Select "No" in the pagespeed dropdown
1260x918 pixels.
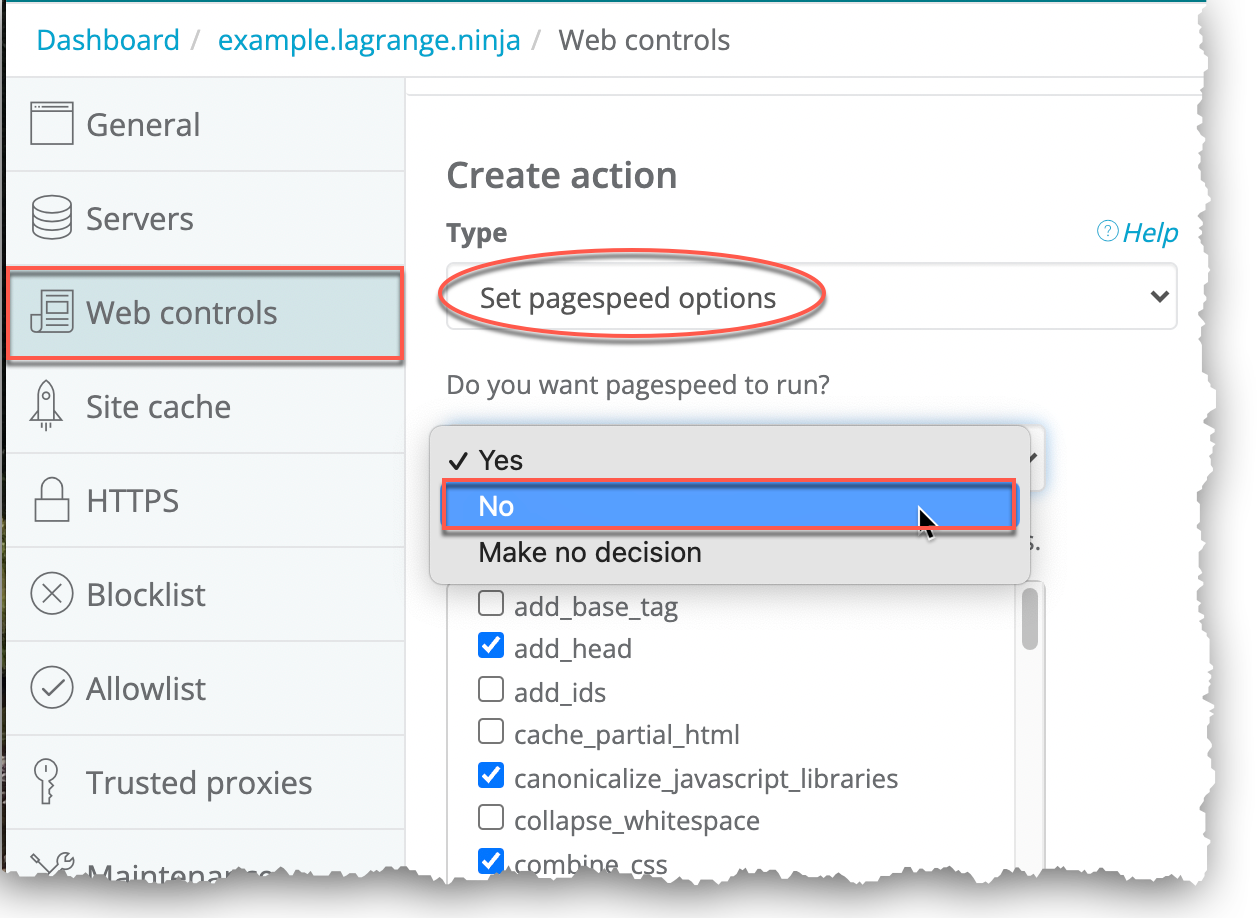729,506
